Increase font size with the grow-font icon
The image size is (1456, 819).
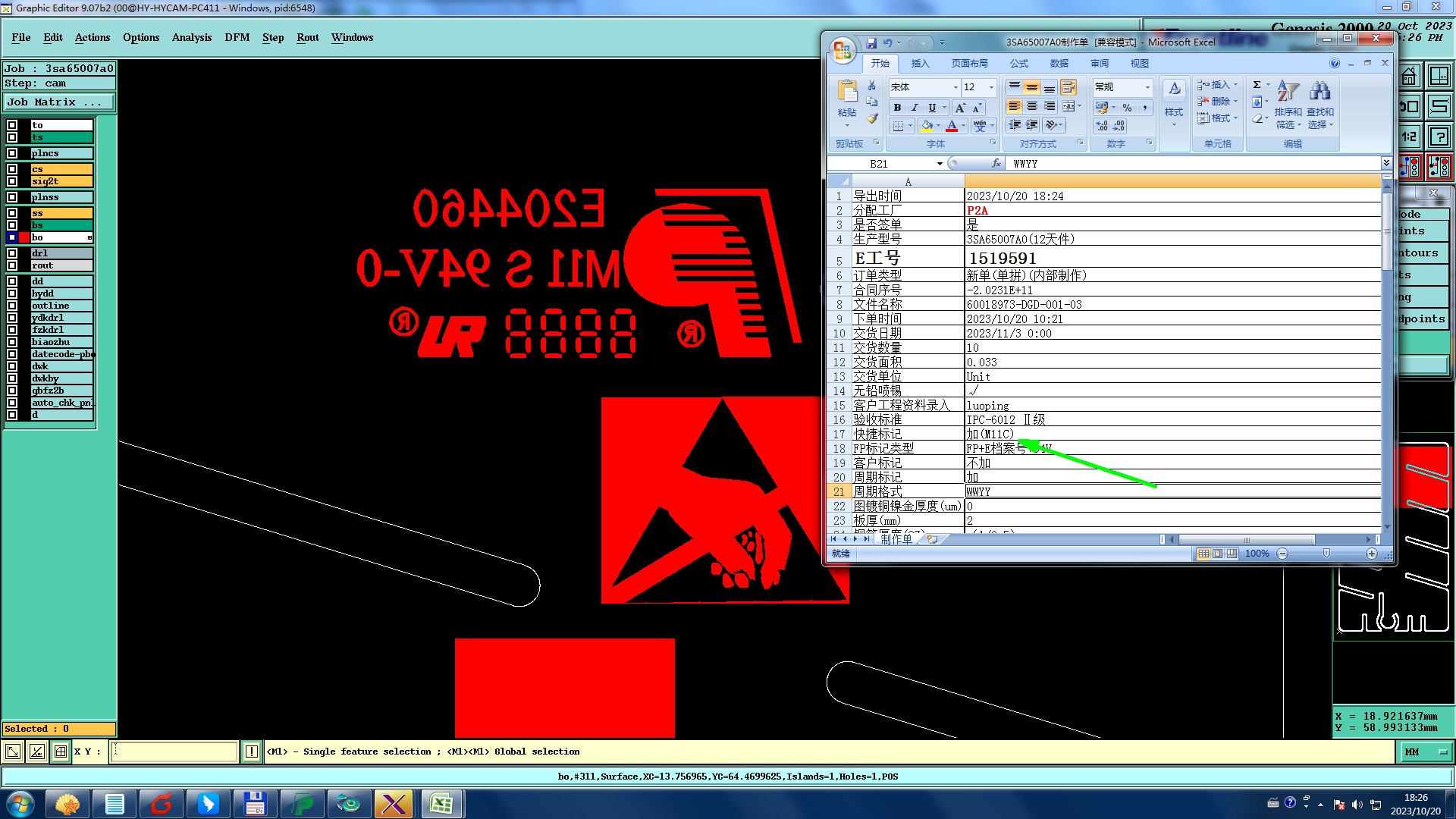[960, 108]
